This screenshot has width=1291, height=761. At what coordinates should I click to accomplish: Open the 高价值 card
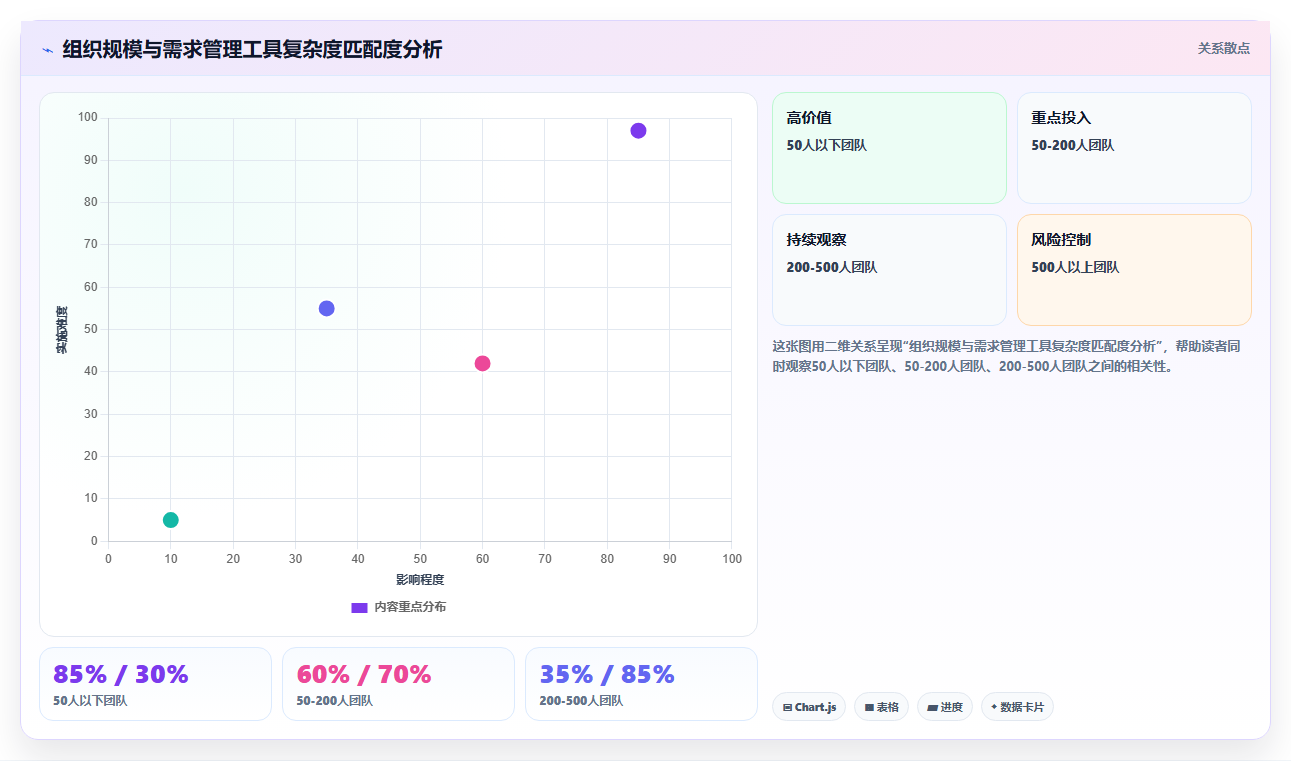tap(889, 148)
